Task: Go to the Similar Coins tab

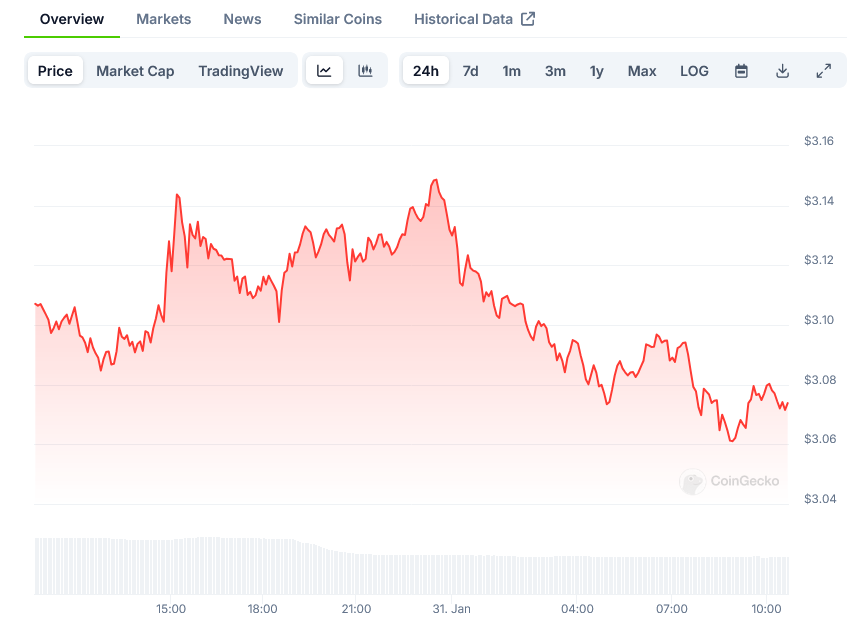Action: pyautogui.click(x=337, y=19)
